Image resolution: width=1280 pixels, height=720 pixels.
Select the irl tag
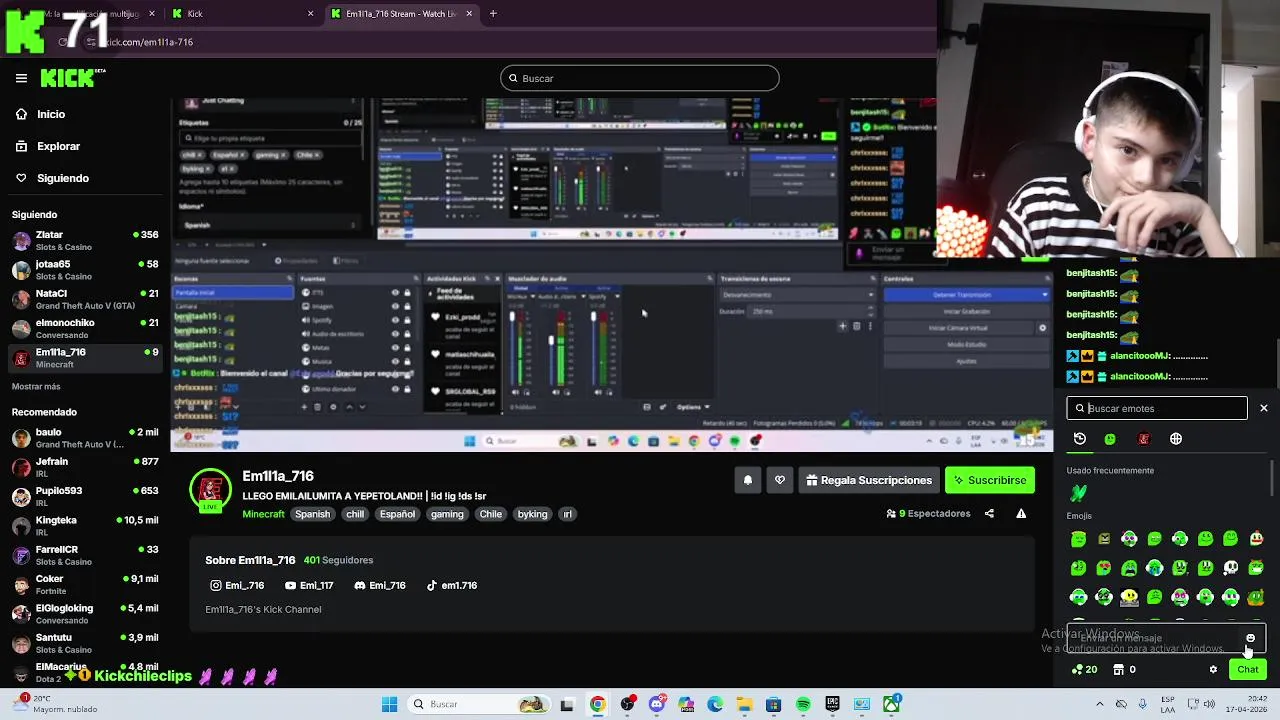point(567,514)
